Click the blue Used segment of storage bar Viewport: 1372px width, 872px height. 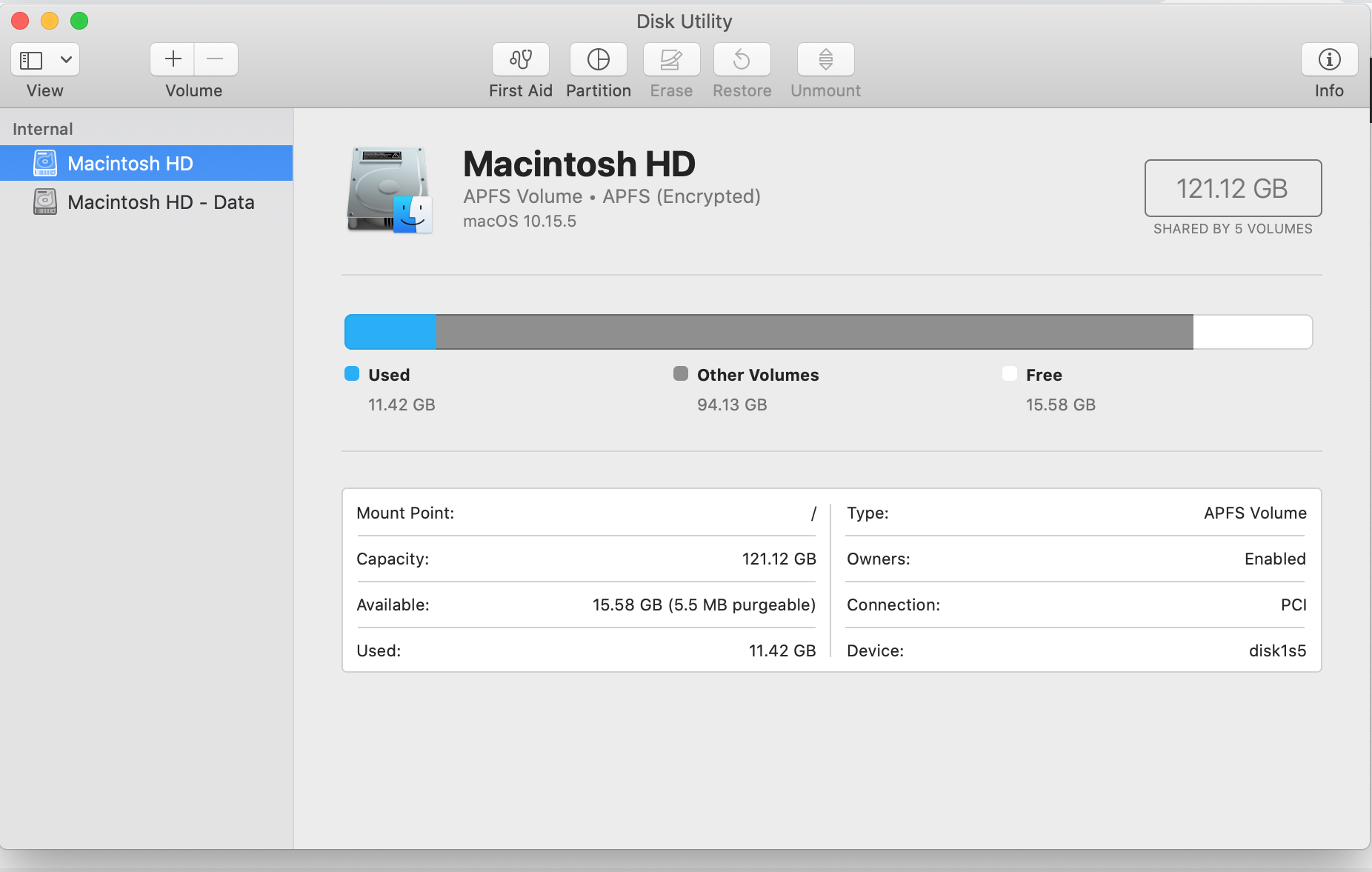391,332
